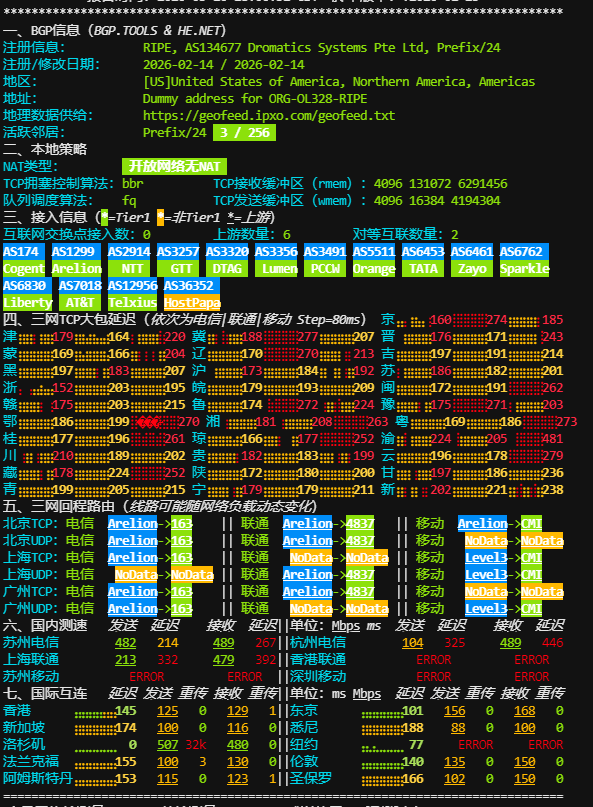
Task: Click the Dummy address for ORG-OL328-RIPE text
Action: click(255, 98)
